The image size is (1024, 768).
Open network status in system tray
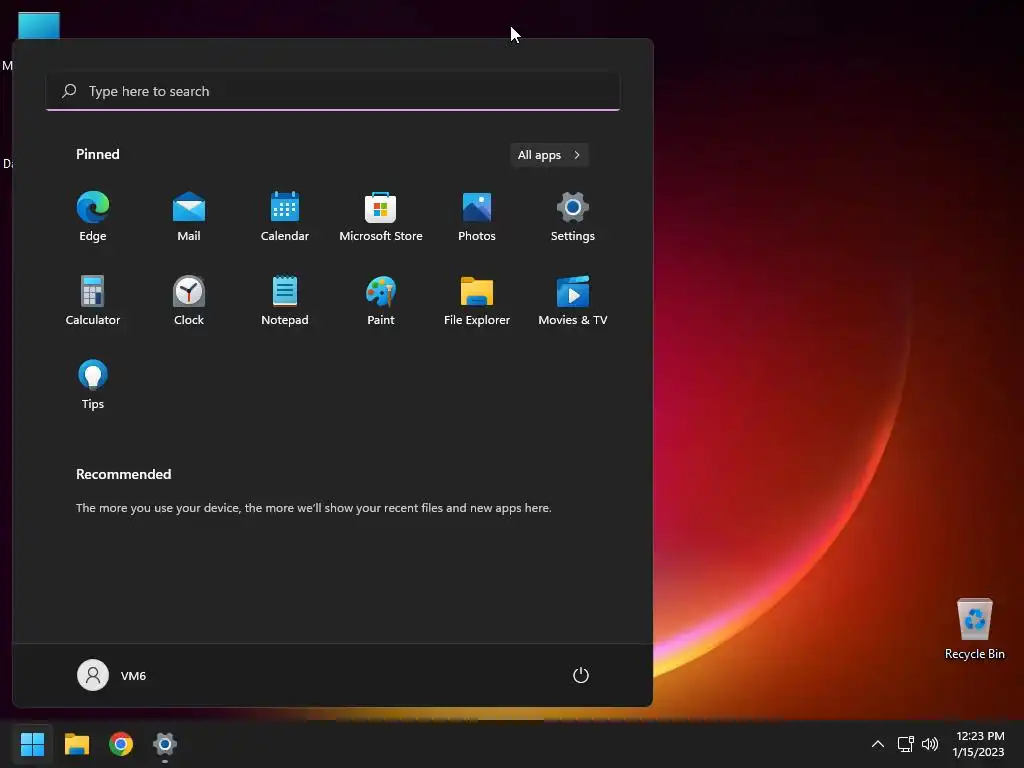pos(906,744)
